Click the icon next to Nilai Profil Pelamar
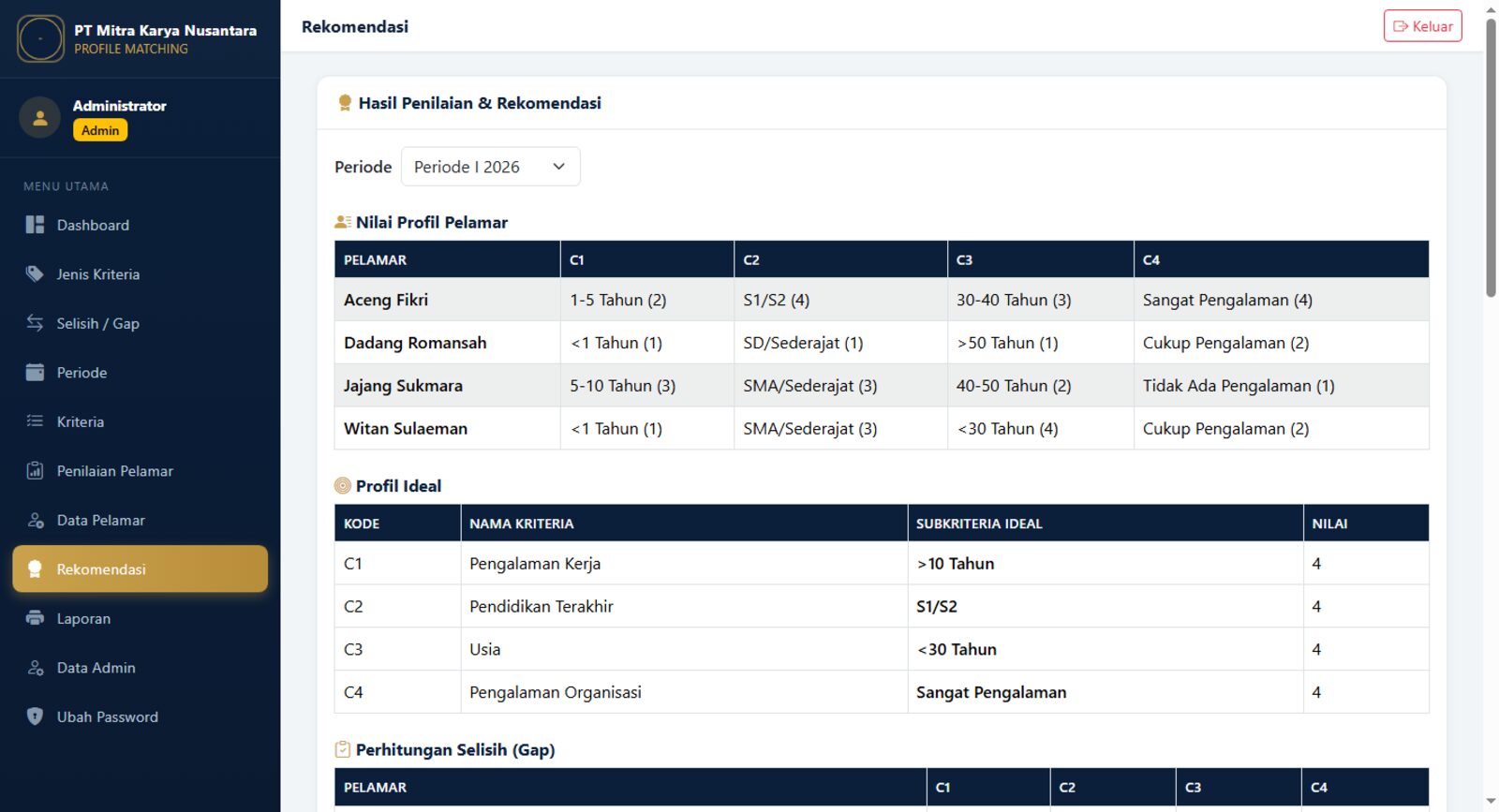The height and width of the screenshot is (812, 1499). (343, 222)
